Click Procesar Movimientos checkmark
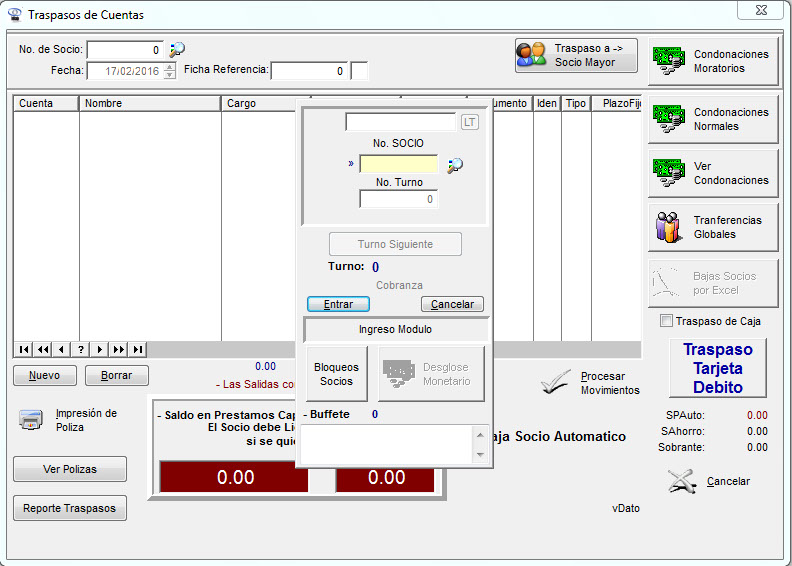This screenshot has height=566, width=792. pos(555,383)
